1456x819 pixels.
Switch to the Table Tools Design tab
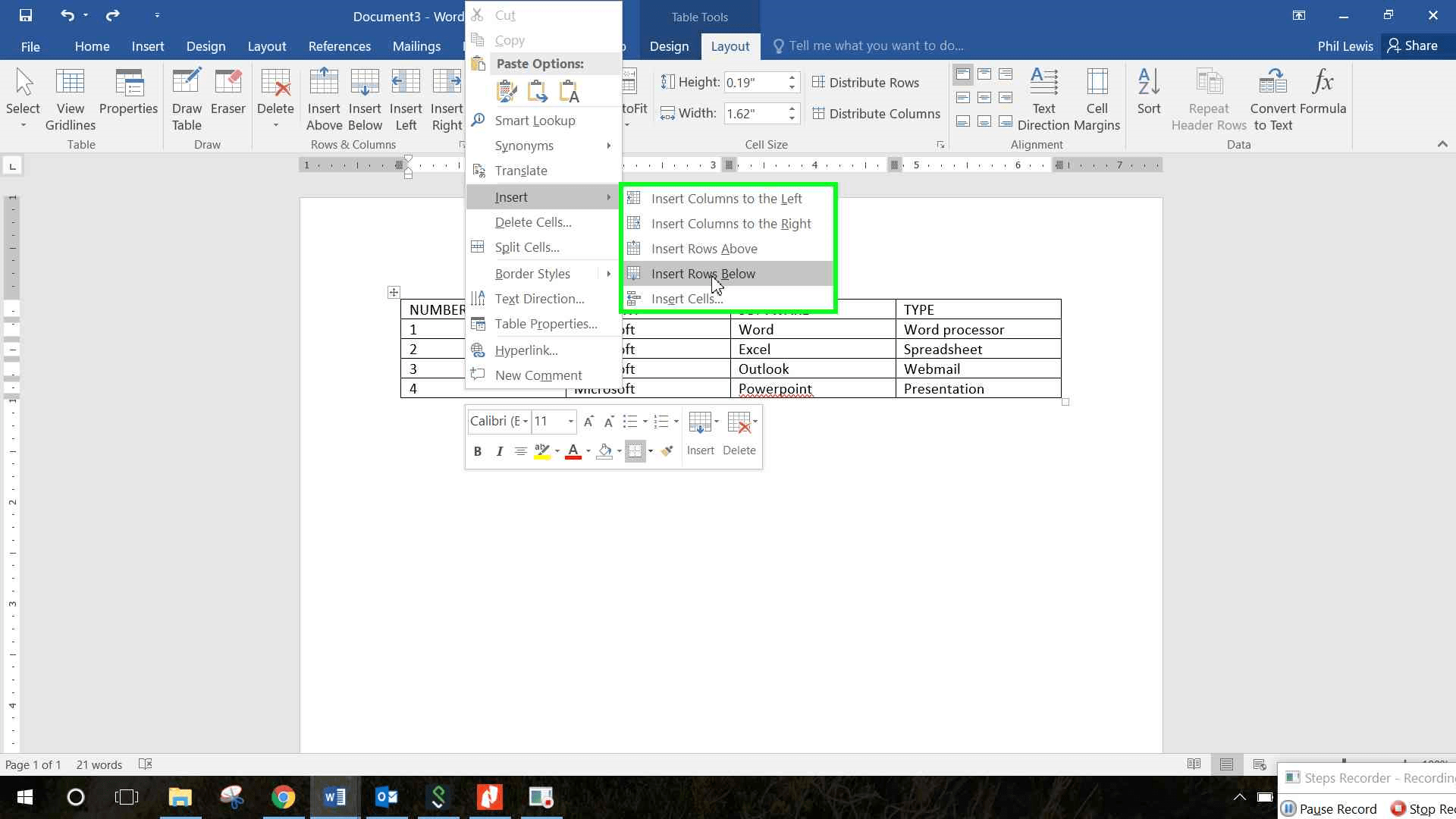click(669, 45)
